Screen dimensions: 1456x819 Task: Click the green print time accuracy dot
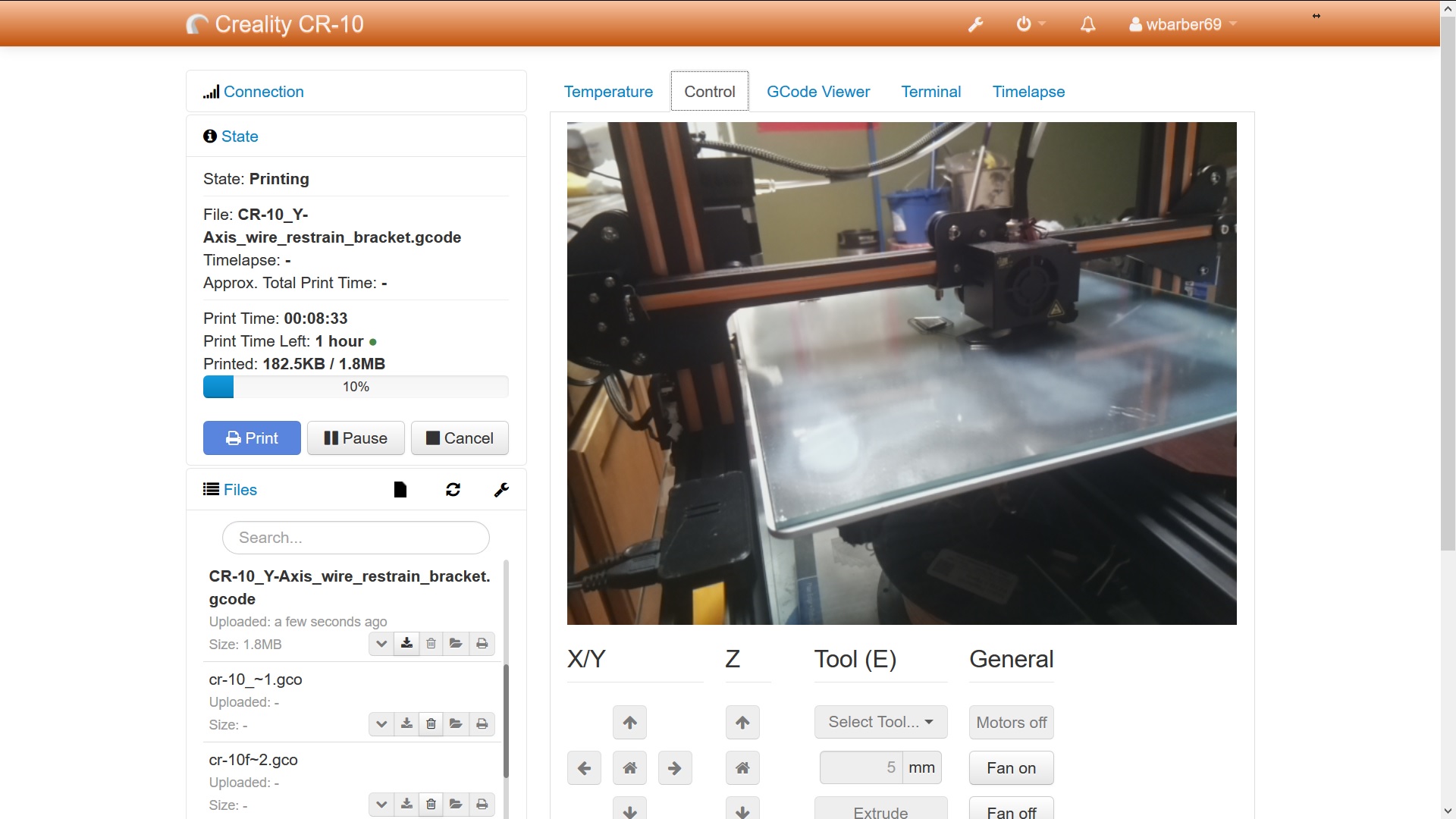click(x=373, y=342)
